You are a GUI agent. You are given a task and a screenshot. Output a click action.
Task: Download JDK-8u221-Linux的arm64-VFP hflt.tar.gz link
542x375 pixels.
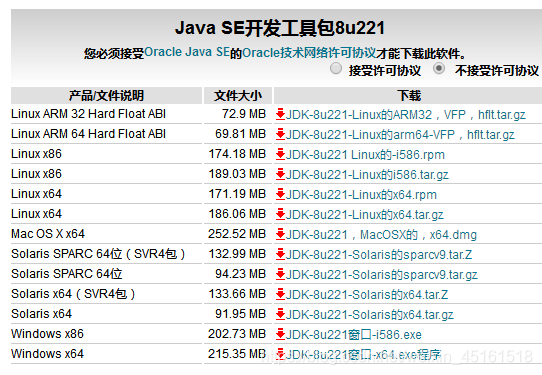pyautogui.click(x=400, y=134)
